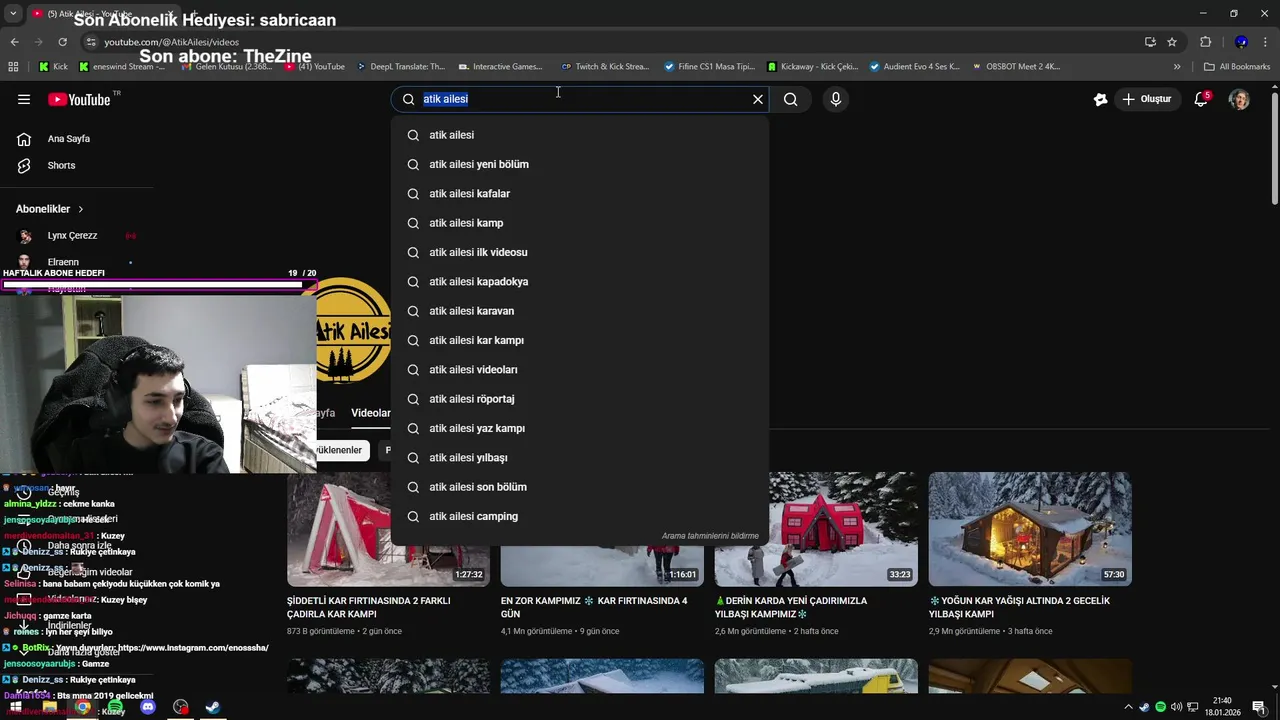Image resolution: width=1280 pixels, height=720 pixels.
Task: Start voice search with microphone icon
Action: [836, 99]
